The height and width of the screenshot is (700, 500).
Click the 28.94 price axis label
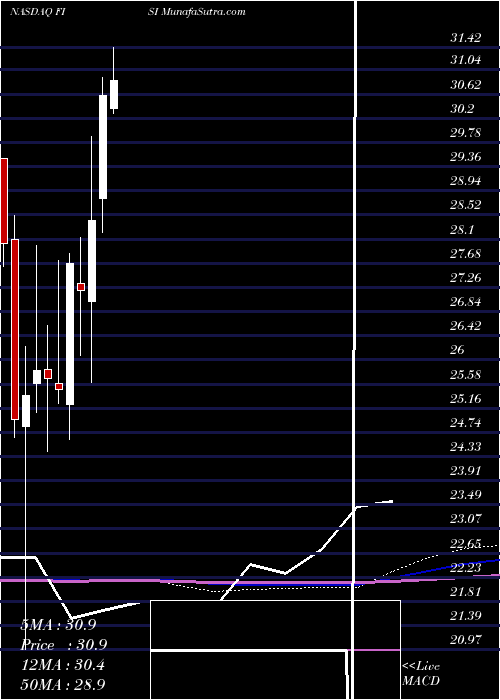point(466,181)
